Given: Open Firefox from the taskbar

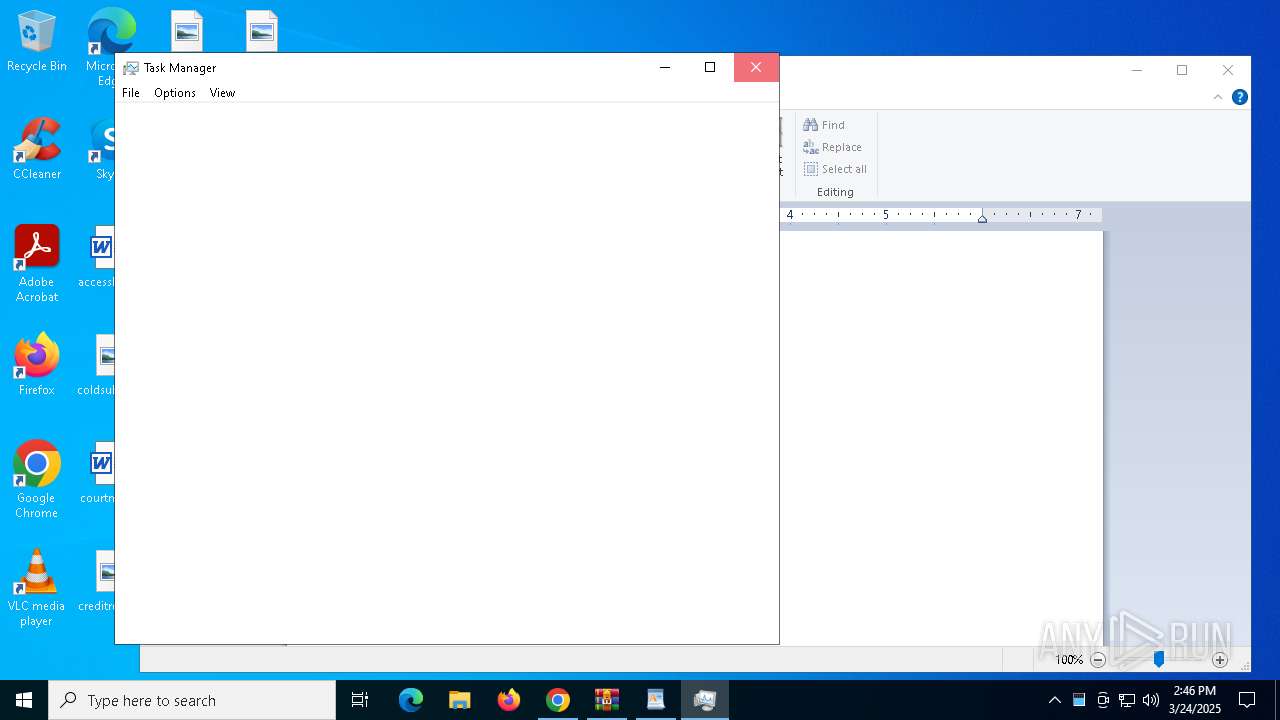Looking at the screenshot, I should [509, 700].
